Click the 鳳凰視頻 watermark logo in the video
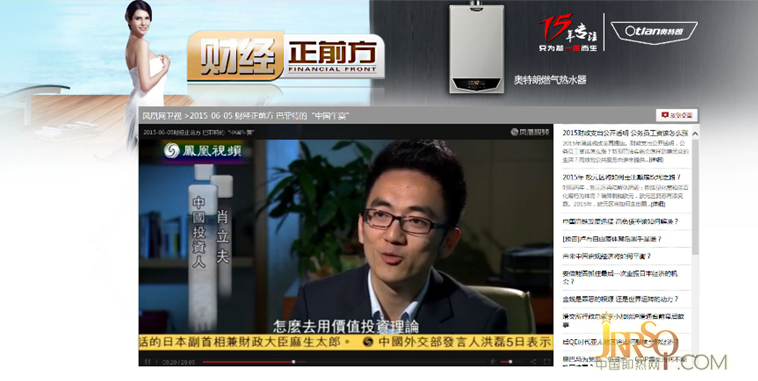 pyautogui.click(x=203, y=151)
